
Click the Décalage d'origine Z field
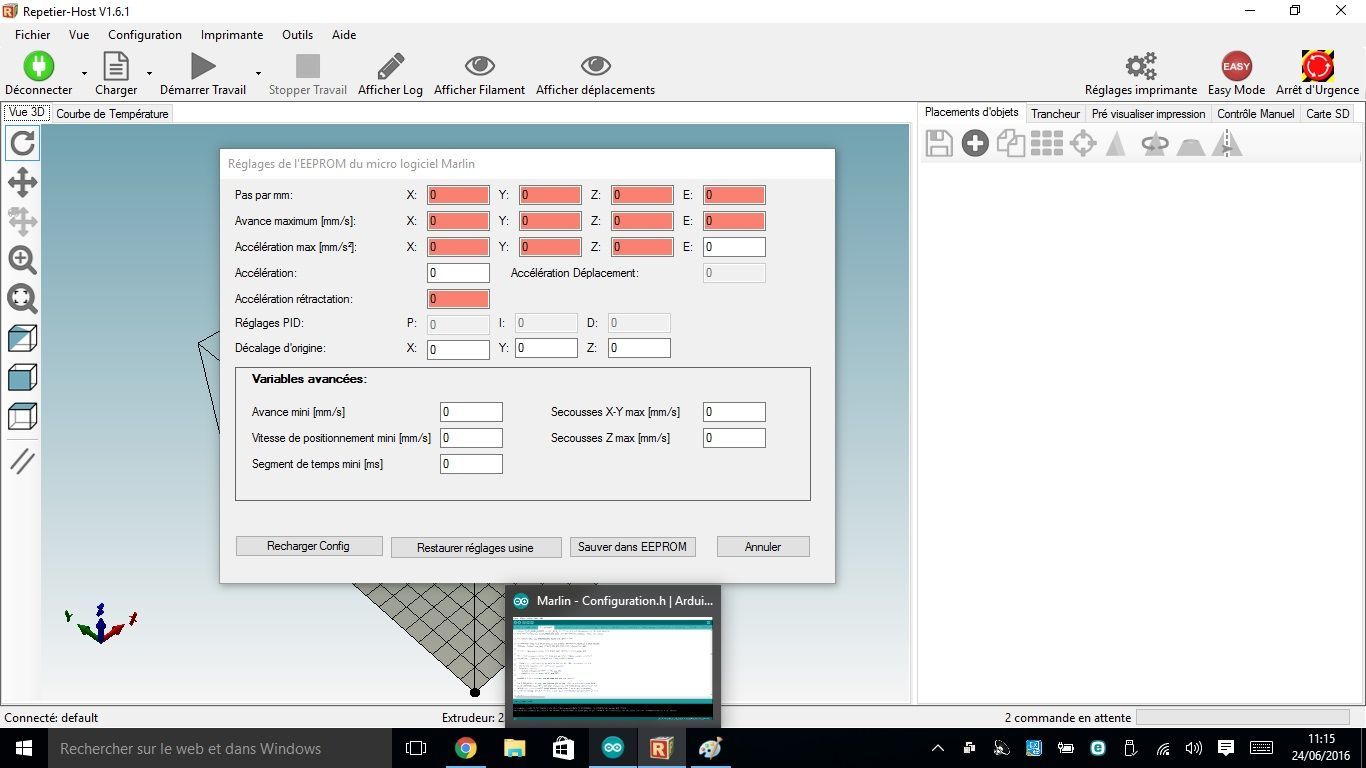pos(639,348)
